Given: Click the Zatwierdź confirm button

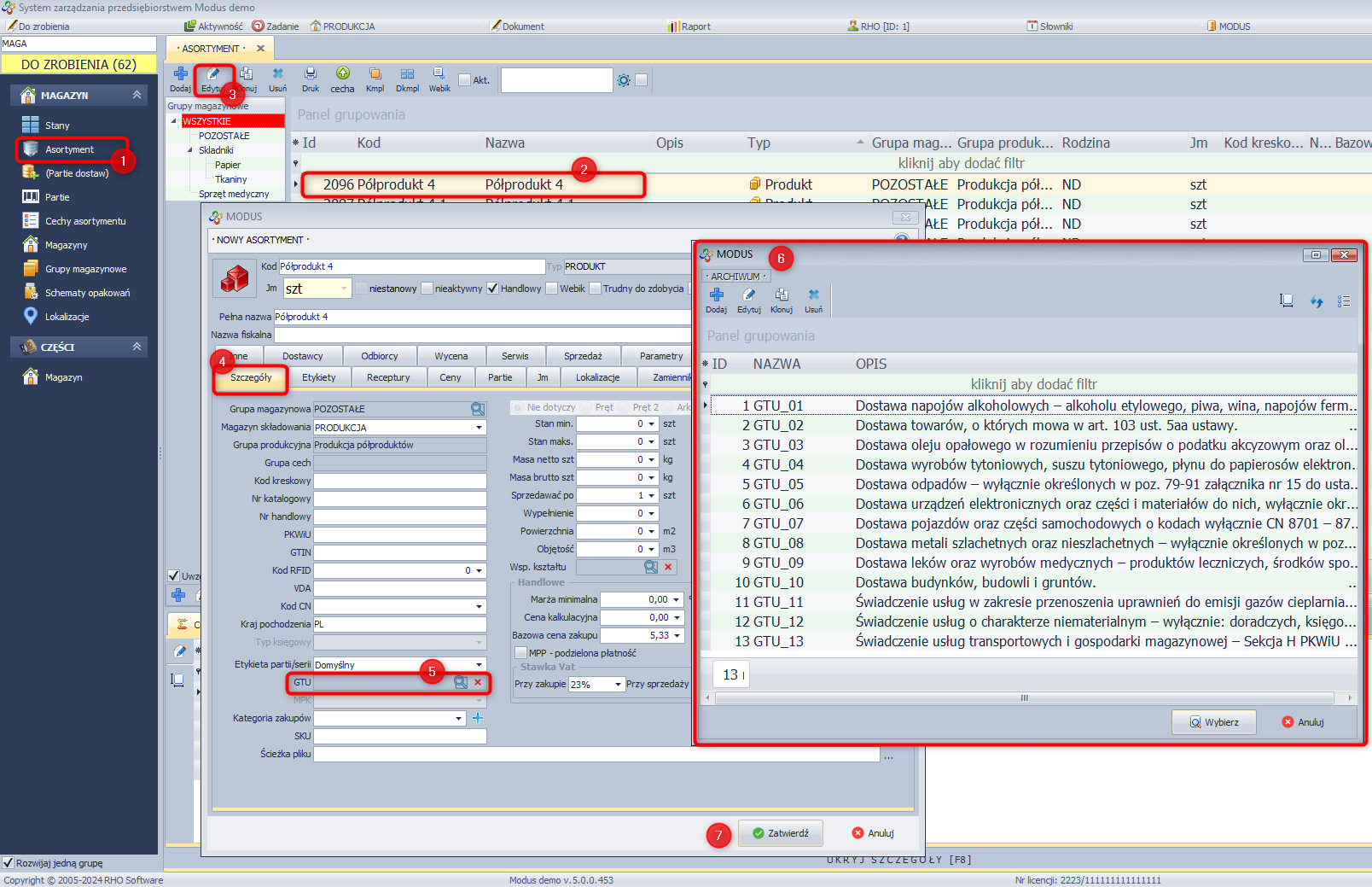Looking at the screenshot, I should (780, 833).
